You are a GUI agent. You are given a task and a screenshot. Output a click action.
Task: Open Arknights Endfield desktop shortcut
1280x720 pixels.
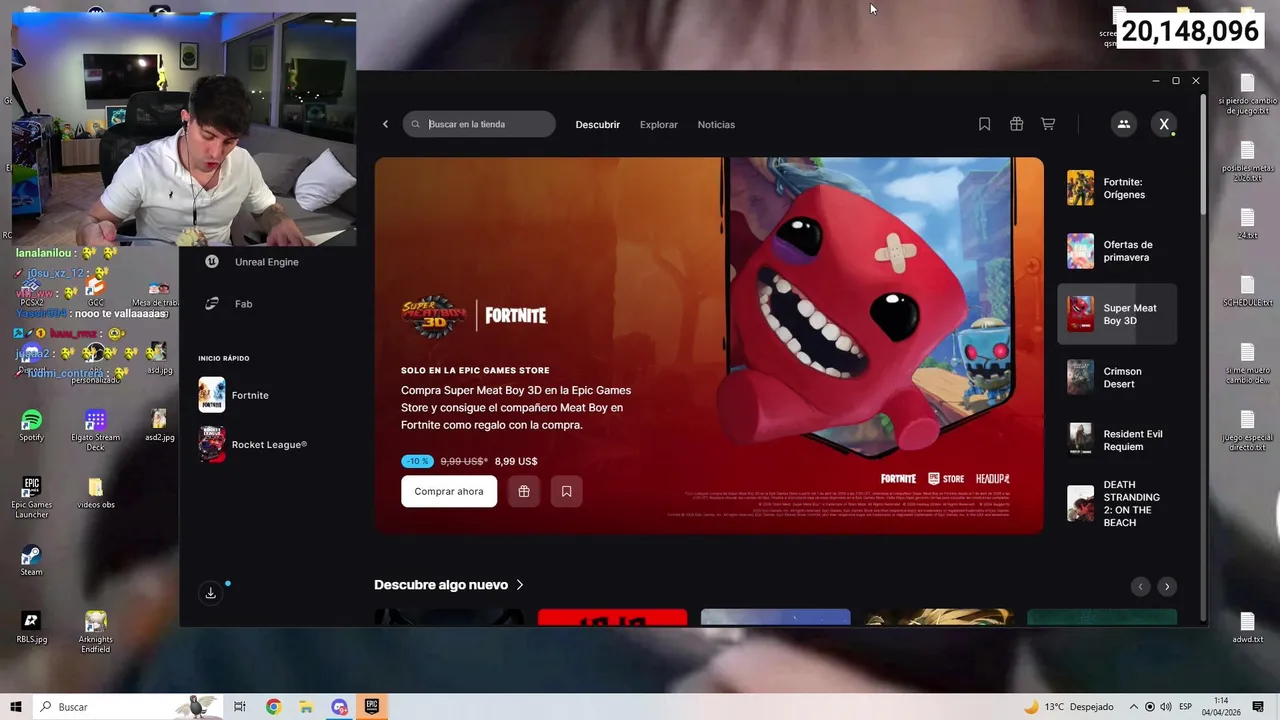(95, 632)
